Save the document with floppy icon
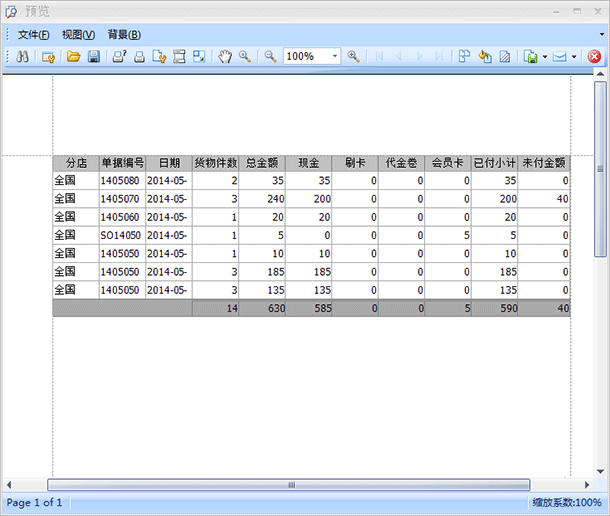The image size is (610, 516). pos(94,57)
